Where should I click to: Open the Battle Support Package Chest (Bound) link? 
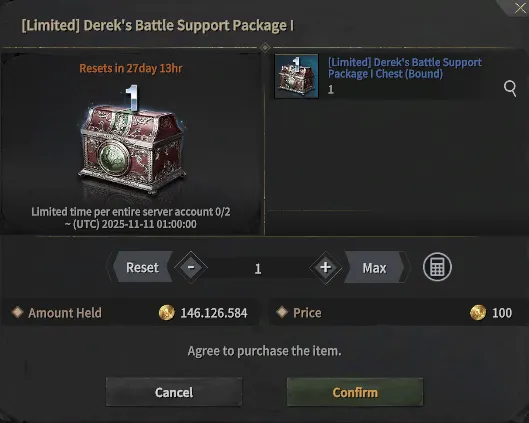405,68
